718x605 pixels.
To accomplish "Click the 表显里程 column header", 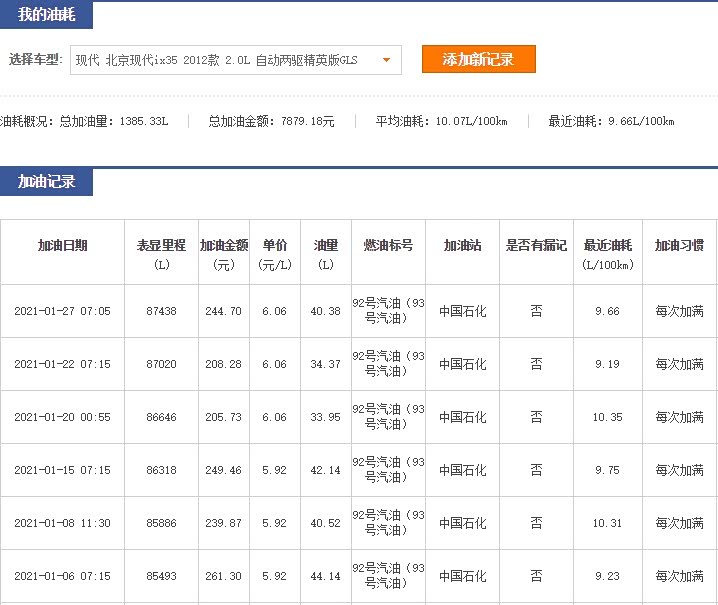I will coord(161,245).
